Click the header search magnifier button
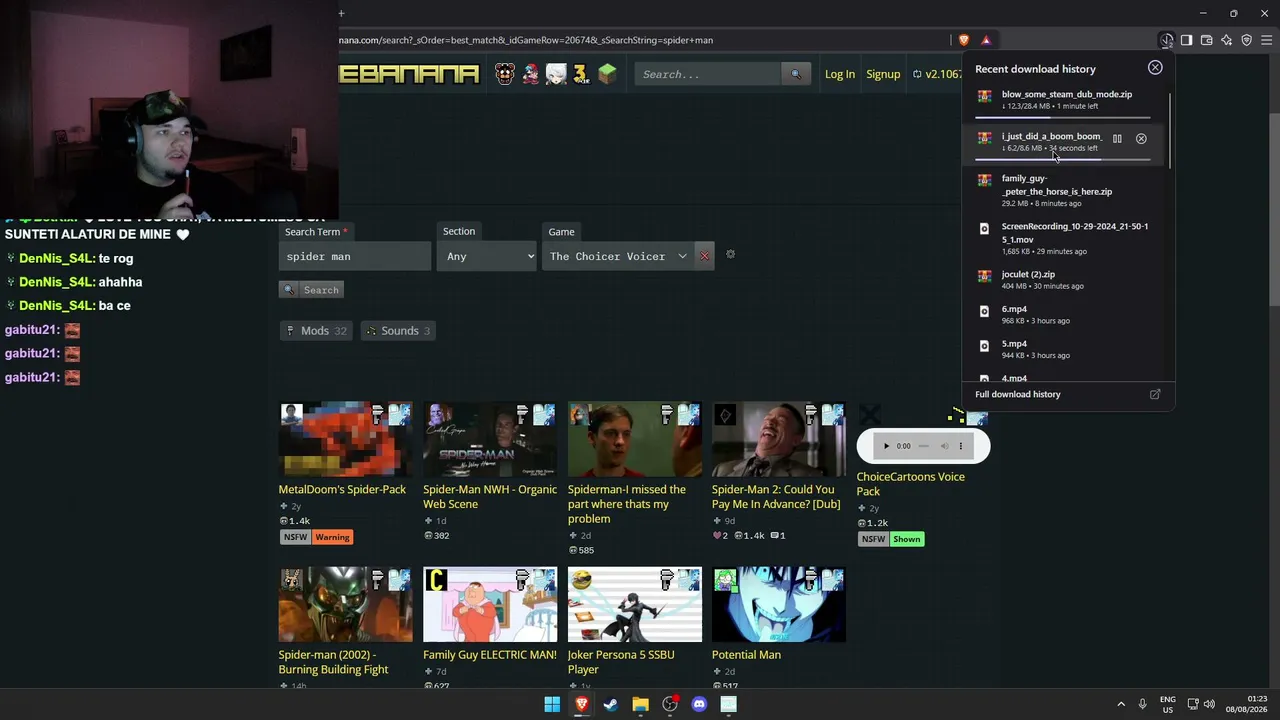 pos(796,74)
